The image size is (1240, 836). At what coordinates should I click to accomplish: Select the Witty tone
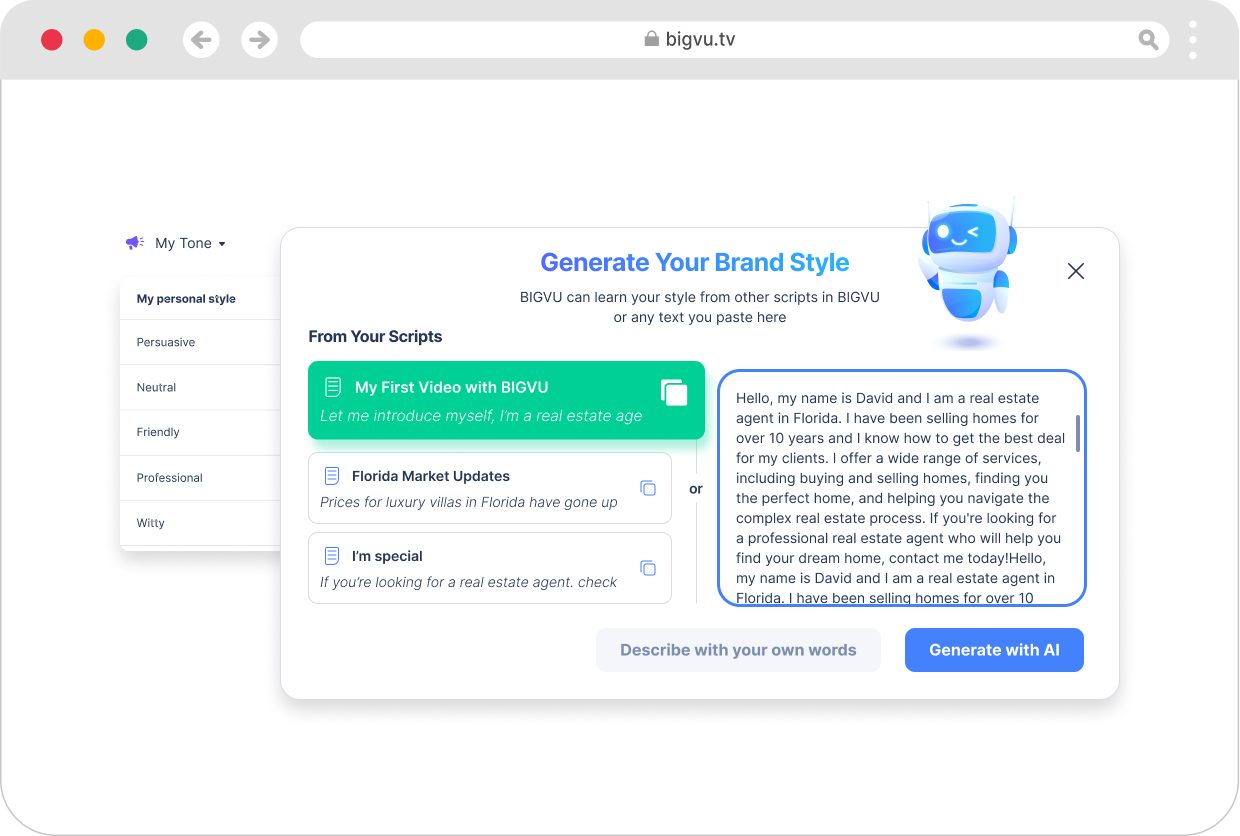(200, 523)
